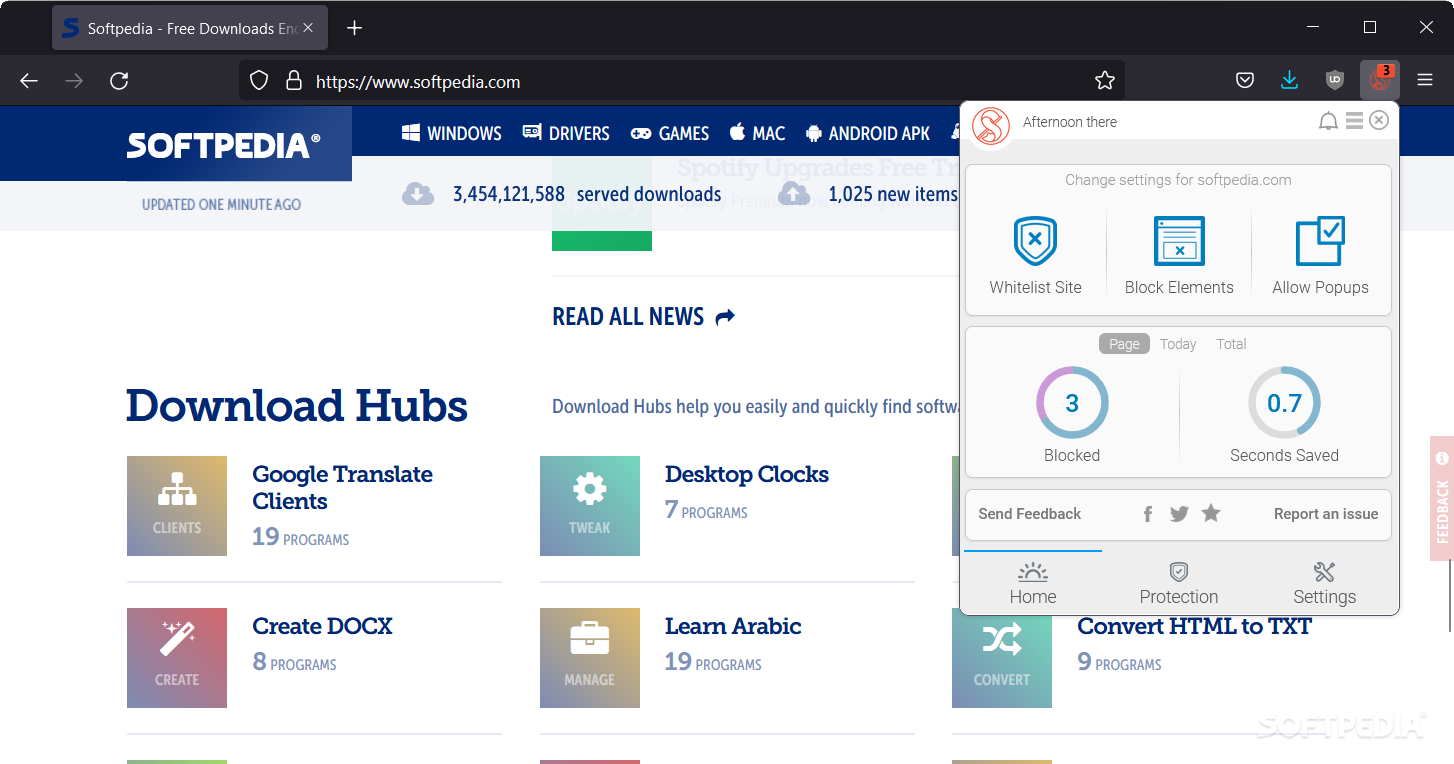Open the Firefox application menu
1454x764 pixels.
(x=1425, y=81)
